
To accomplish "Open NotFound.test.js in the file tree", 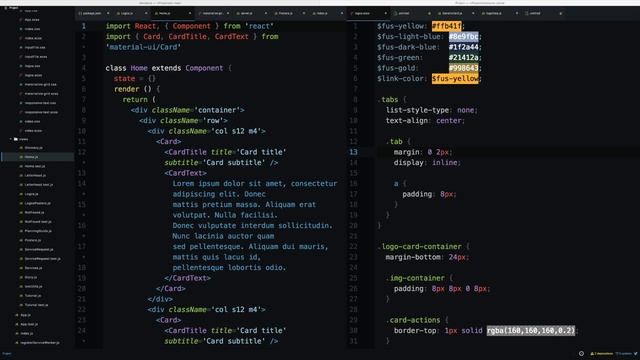I will 38,222.
